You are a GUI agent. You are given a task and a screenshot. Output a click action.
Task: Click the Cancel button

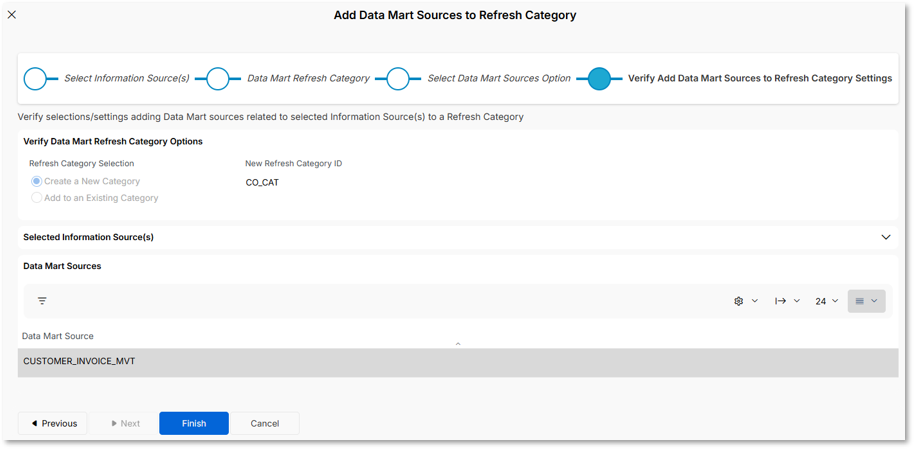265,423
